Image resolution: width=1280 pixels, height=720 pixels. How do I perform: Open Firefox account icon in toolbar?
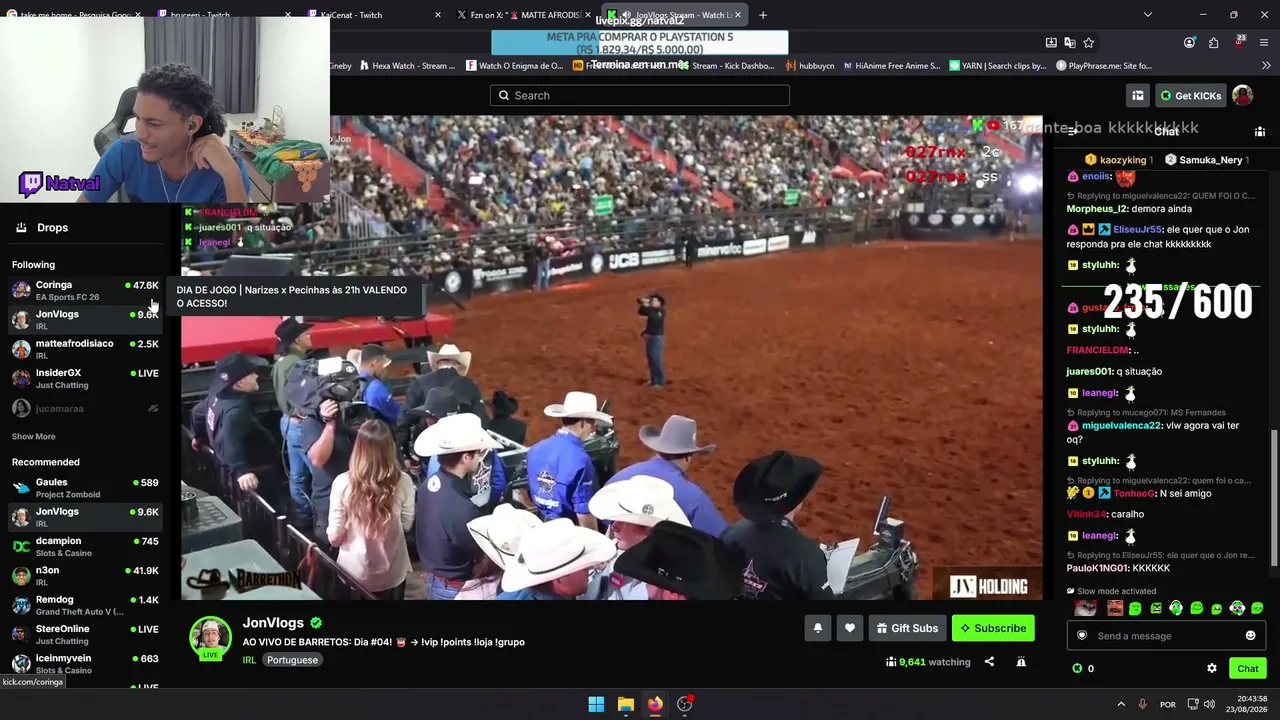(x=1189, y=43)
